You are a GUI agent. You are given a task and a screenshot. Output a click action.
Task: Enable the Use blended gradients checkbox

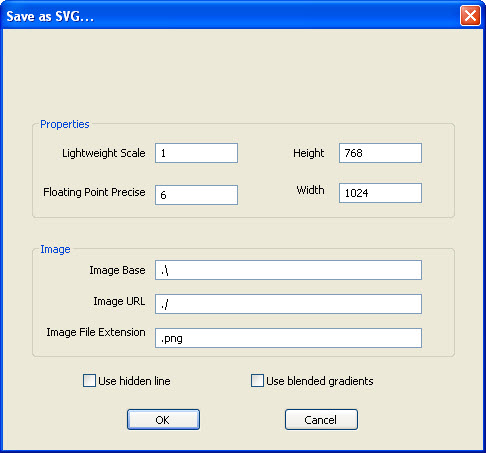[x=257, y=380]
